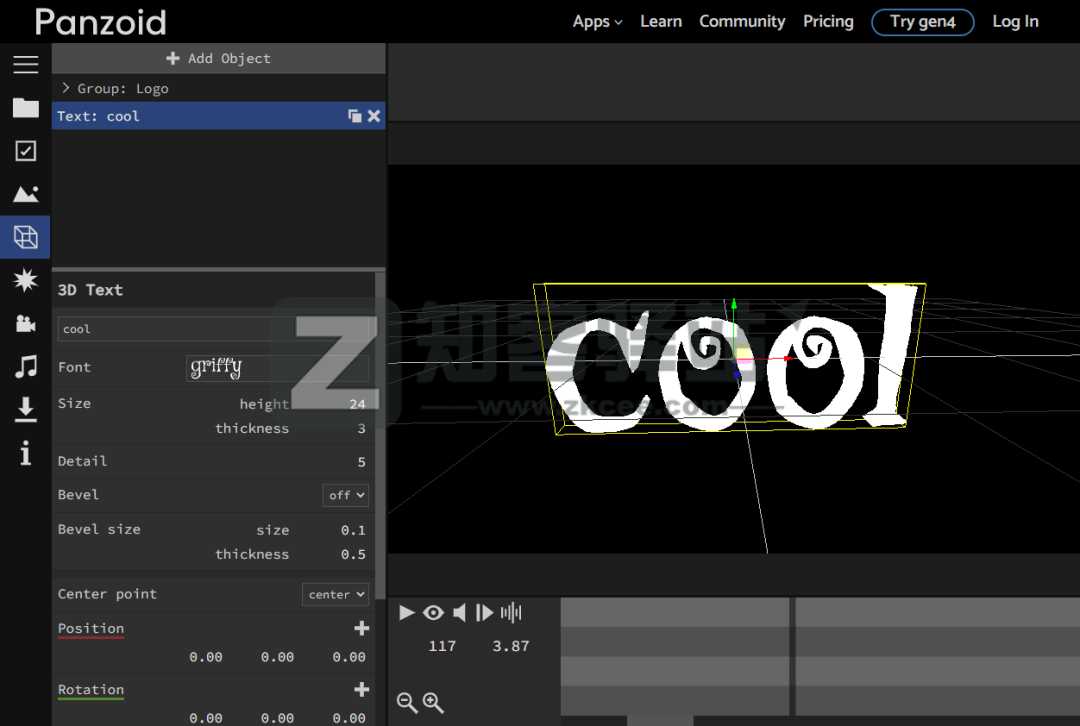Mute audio with the speaker icon

459,613
